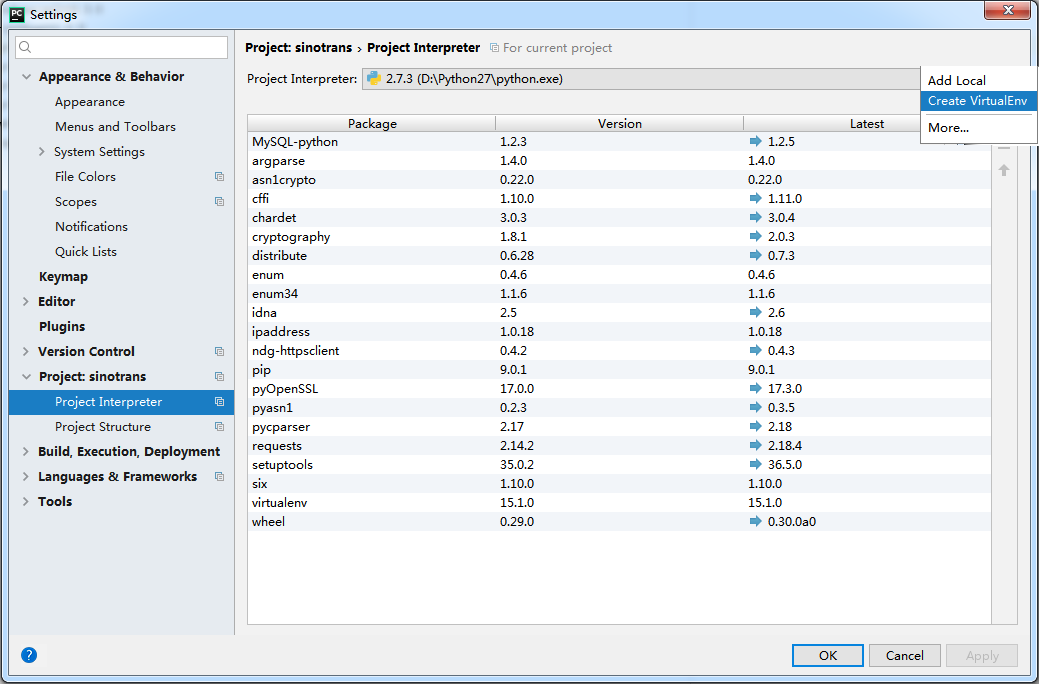Open the Quick Lists settings page
This screenshot has width=1039, height=684.
(86, 252)
